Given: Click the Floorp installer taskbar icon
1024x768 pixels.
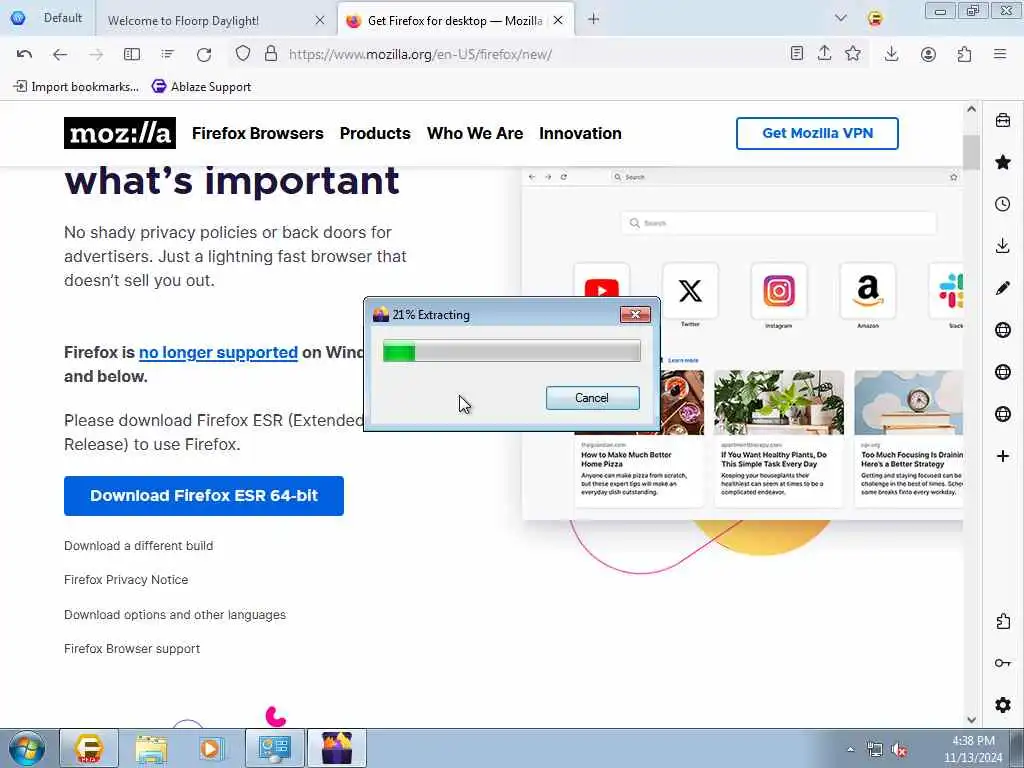Looking at the screenshot, I should pos(336,748).
